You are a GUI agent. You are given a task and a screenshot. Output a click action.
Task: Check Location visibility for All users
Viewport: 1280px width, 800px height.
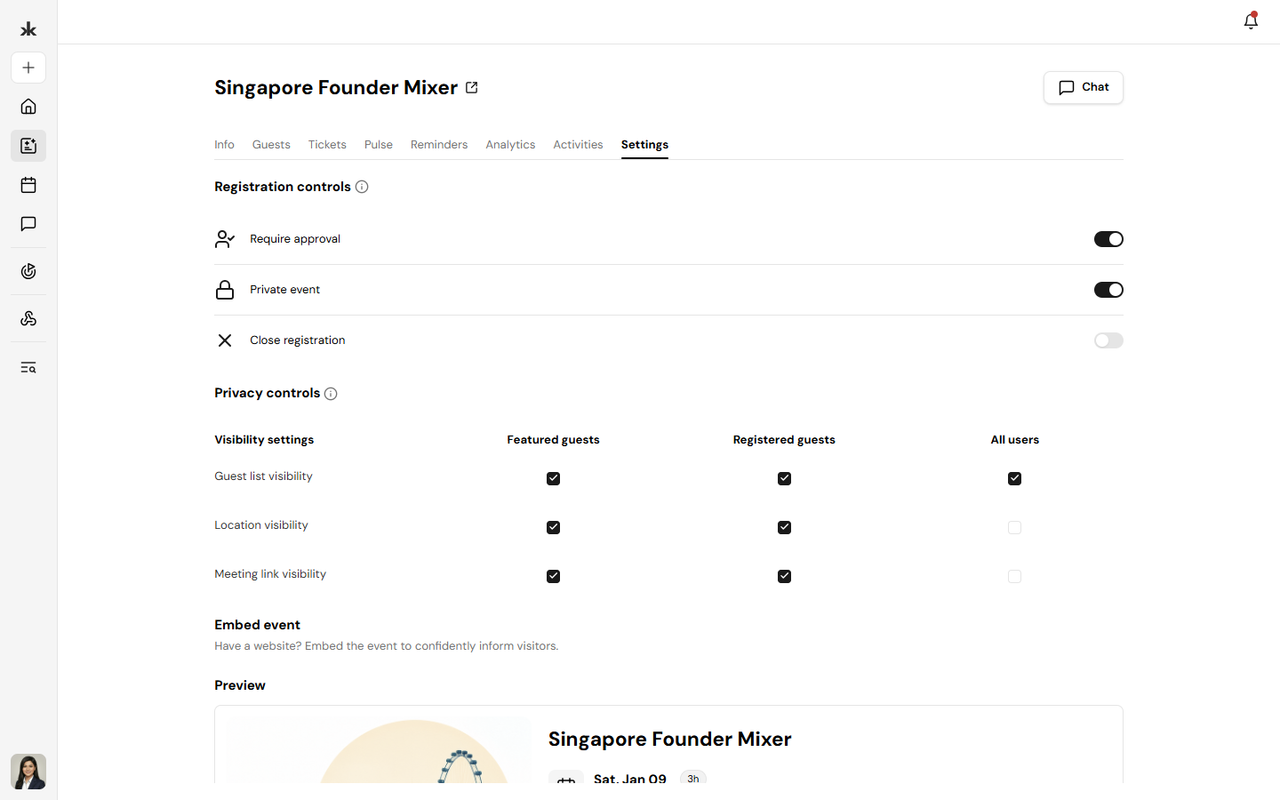click(1015, 528)
